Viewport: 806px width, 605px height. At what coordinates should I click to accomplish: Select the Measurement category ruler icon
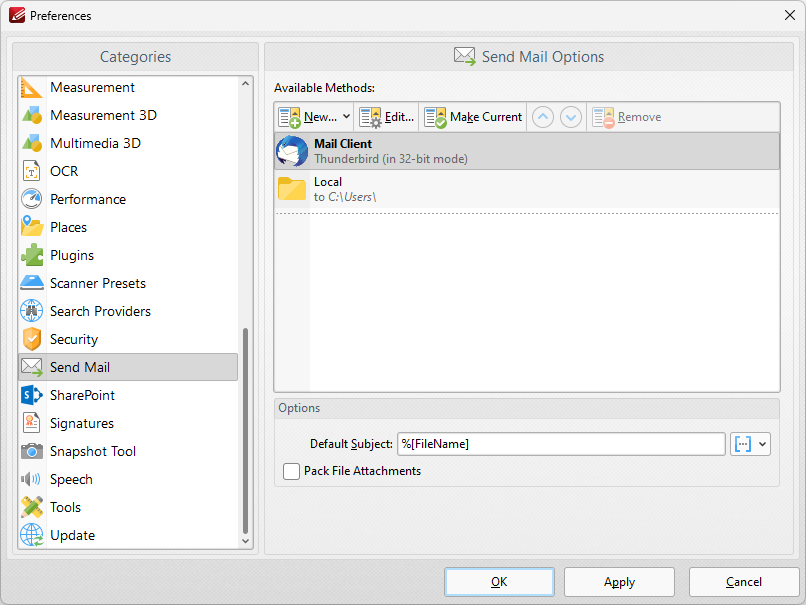coord(31,87)
